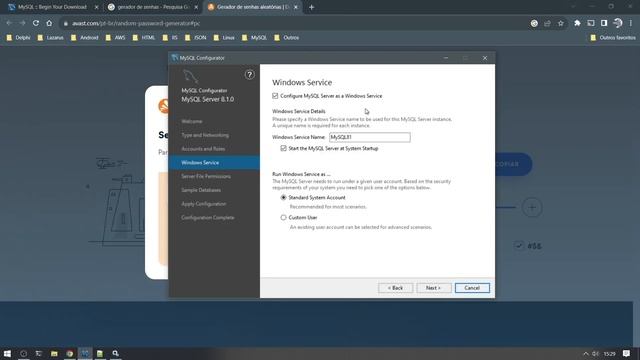Click the plus circle on Avast page
This screenshot has width=640, height=360.
tap(531, 207)
